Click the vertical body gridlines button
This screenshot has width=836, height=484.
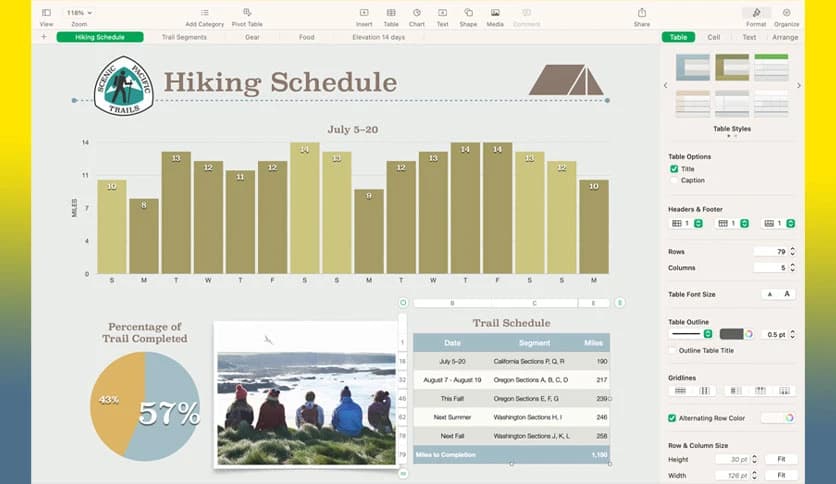point(704,391)
